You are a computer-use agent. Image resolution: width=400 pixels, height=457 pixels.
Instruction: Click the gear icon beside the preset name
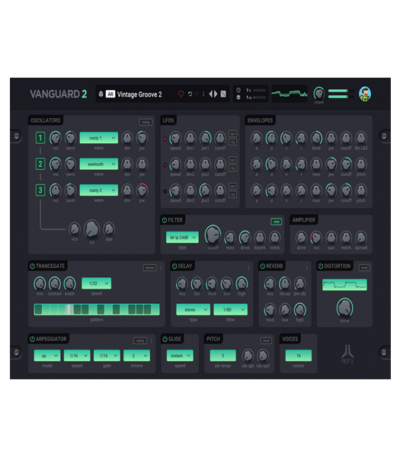click(x=101, y=94)
